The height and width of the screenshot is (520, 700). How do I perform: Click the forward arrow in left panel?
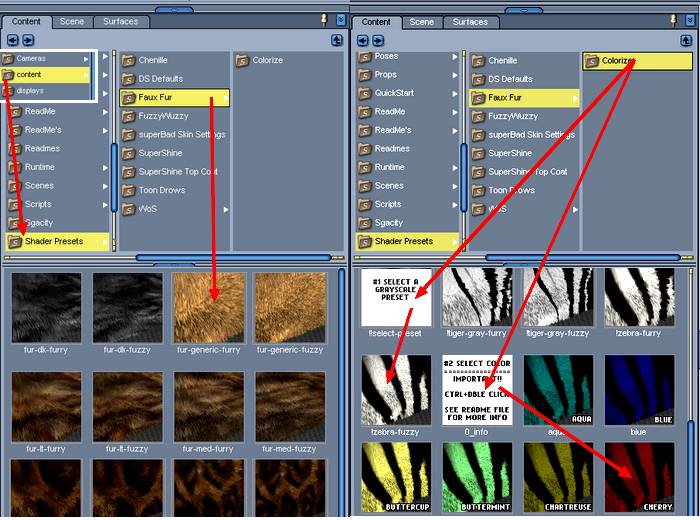pos(28,40)
